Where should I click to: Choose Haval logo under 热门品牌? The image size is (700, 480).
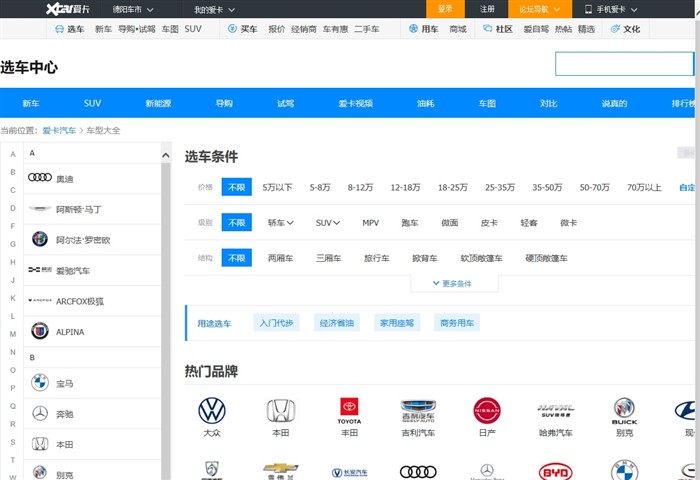point(556,411)
